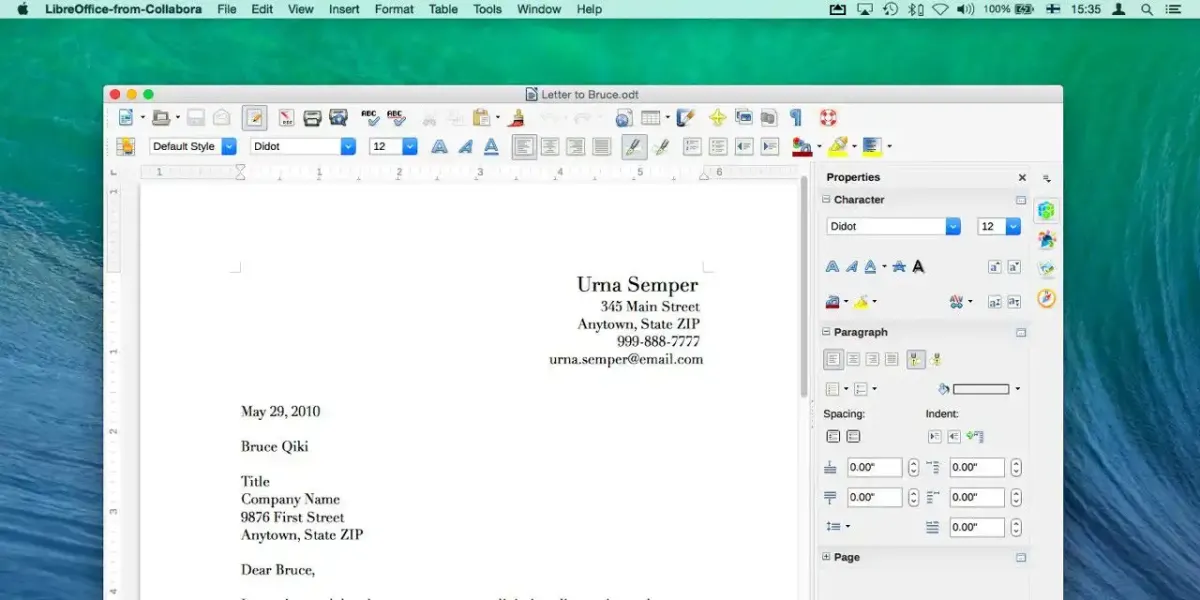Open LibreOffice Help lifebuoy icon
1200x600 pixels.
[x=828, y=118]
